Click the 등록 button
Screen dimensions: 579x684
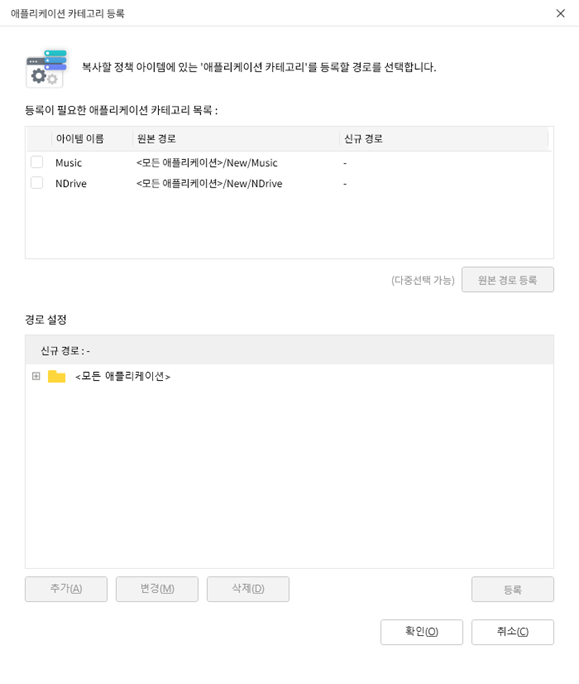(x=513, y=589)
